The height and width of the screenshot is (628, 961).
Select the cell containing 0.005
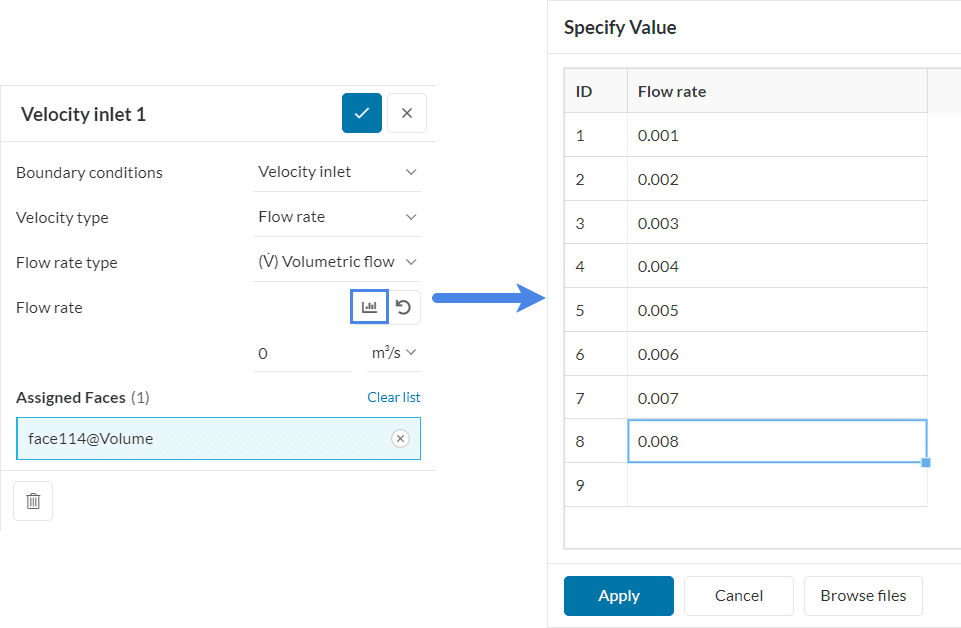click(776, 310)
